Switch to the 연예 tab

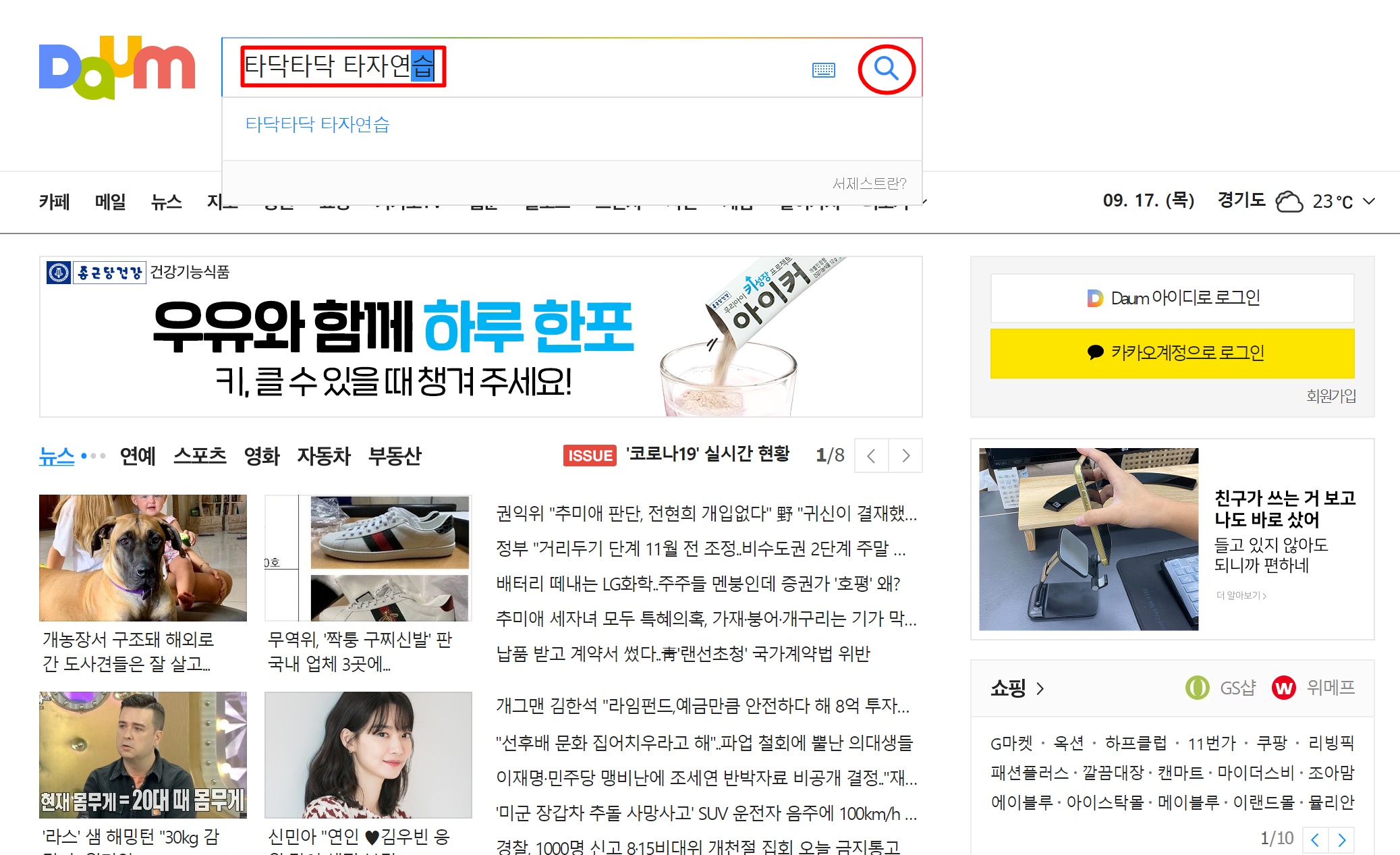pos(138,456)
